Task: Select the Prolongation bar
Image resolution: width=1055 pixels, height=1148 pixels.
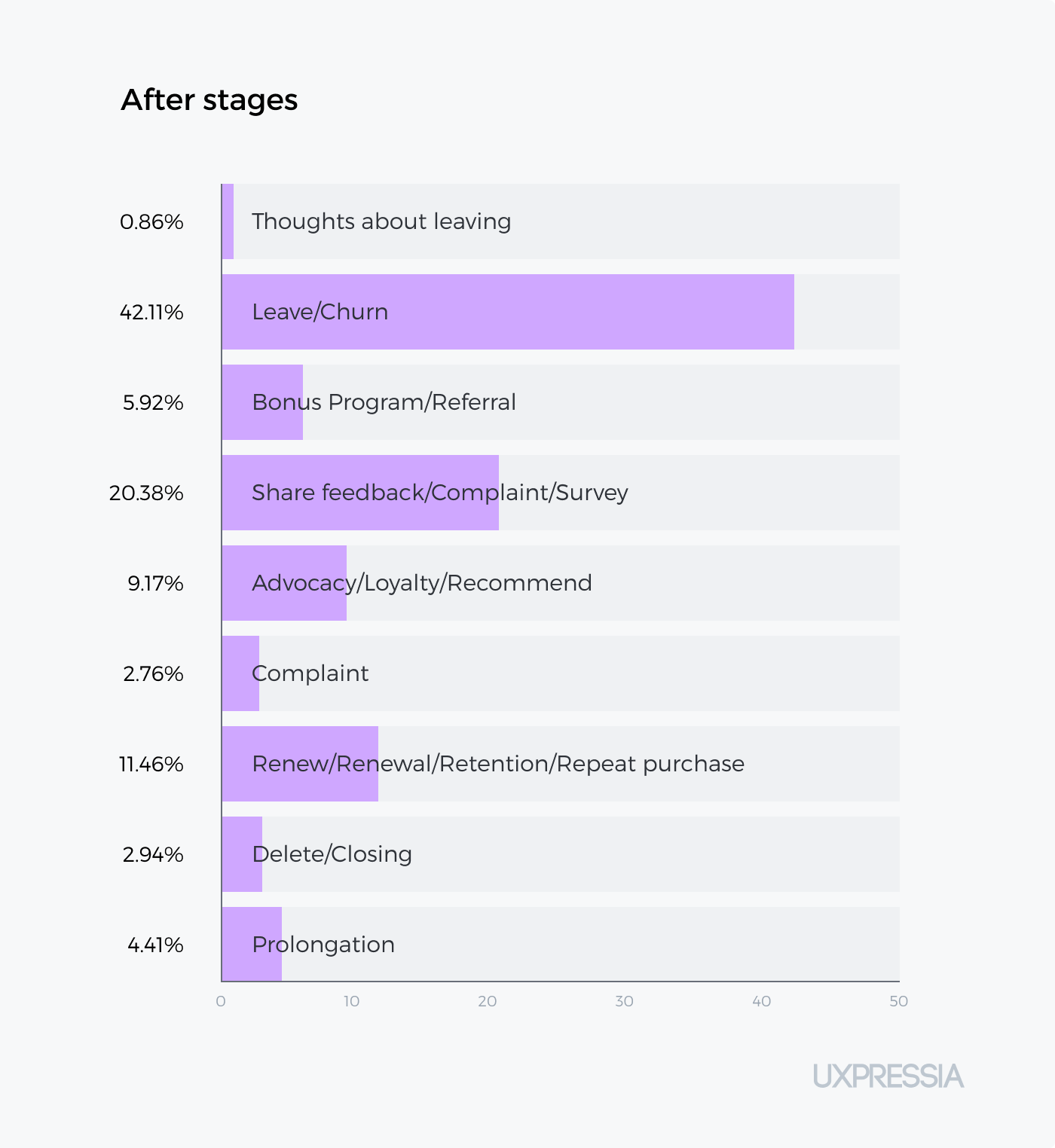Action: click(252, 945)
